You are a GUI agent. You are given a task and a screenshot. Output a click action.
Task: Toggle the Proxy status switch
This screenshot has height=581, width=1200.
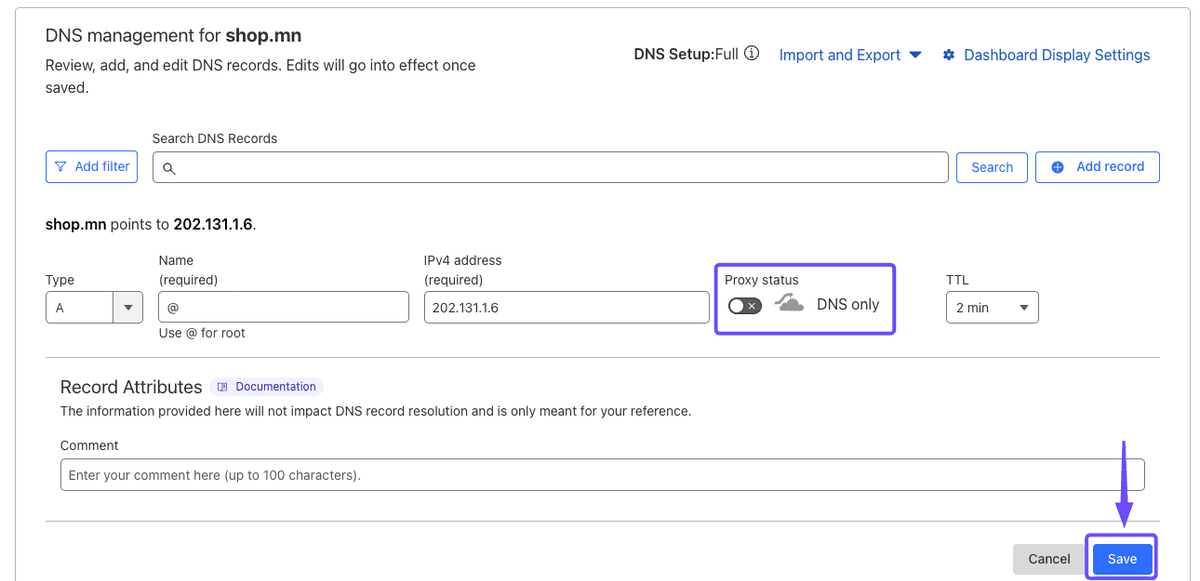pyautogui.click(x=745, y=305)
